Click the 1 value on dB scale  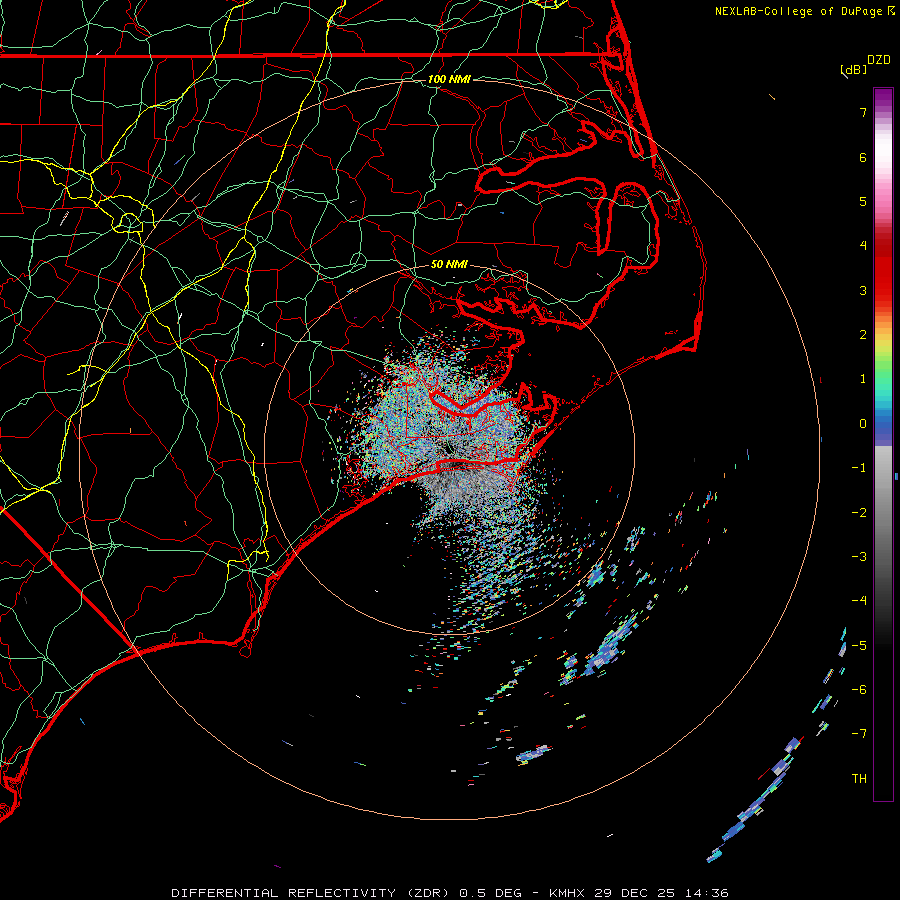(x=863, y=379)
